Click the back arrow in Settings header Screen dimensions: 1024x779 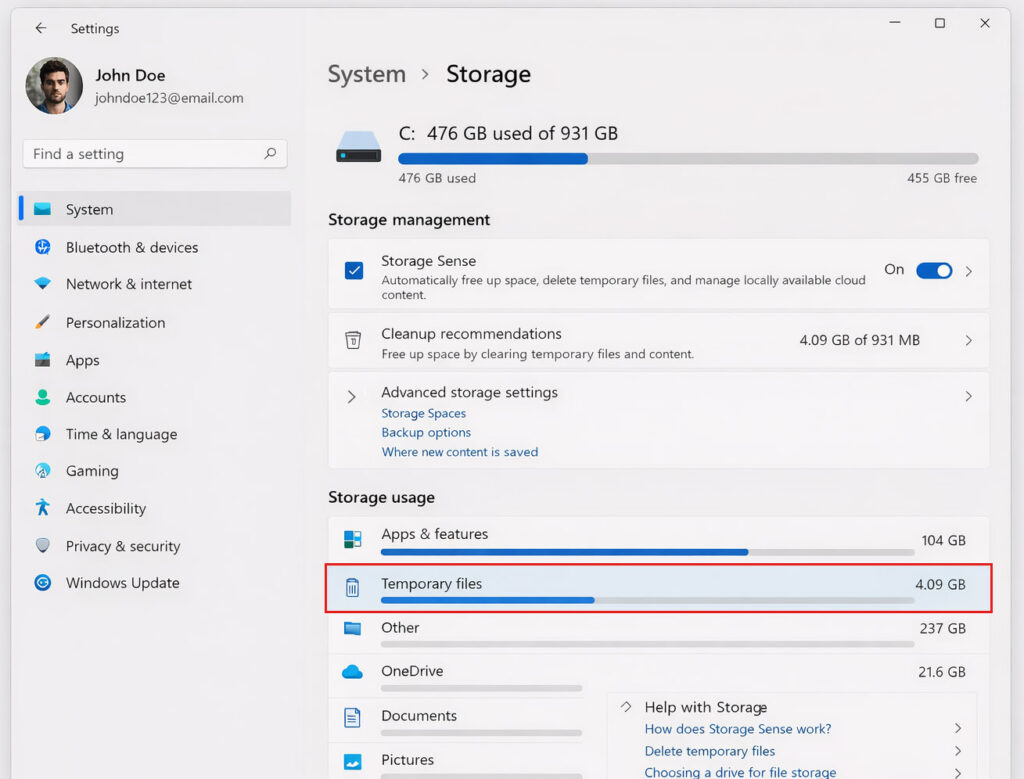[41, 28]
